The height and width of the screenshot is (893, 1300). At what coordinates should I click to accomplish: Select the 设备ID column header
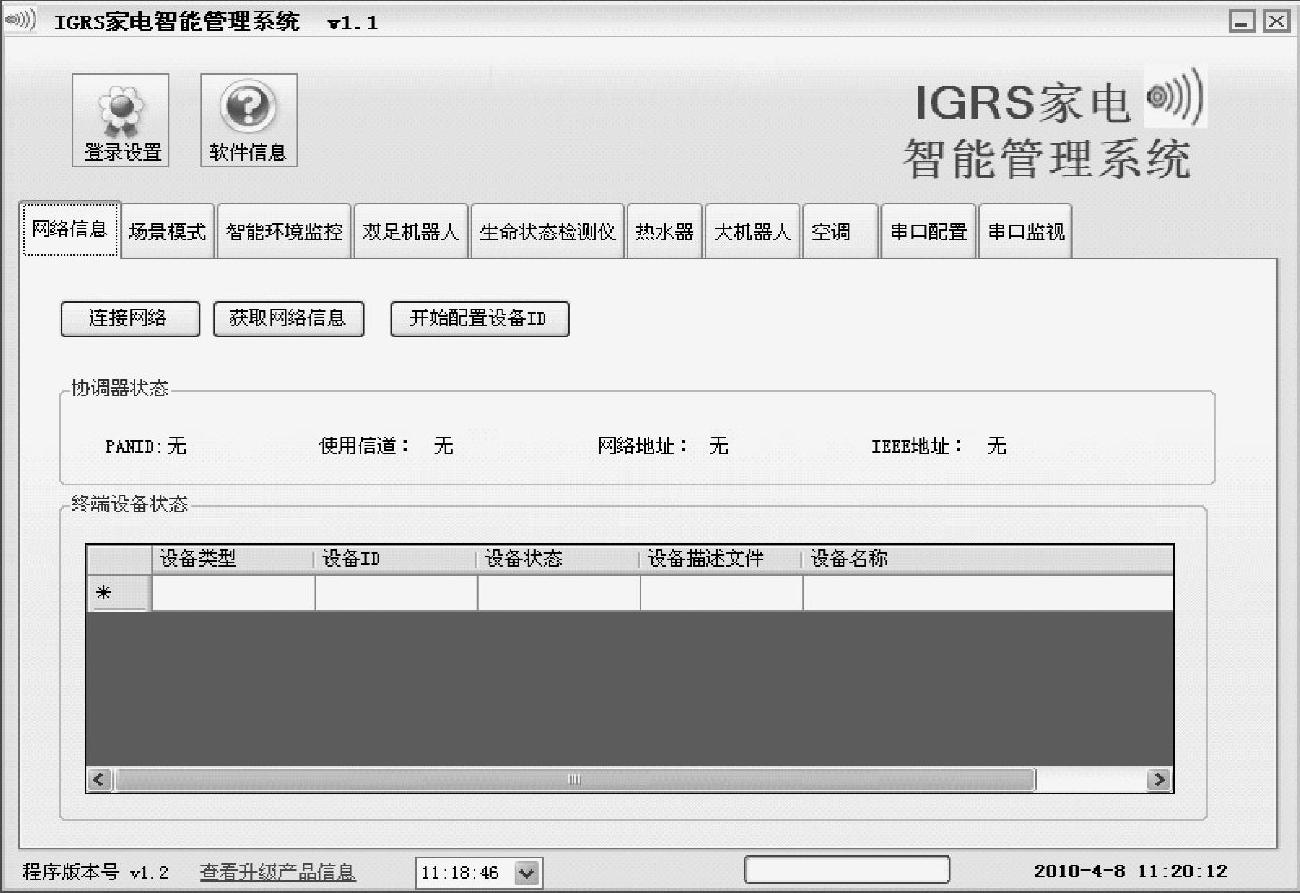(396, 560)
